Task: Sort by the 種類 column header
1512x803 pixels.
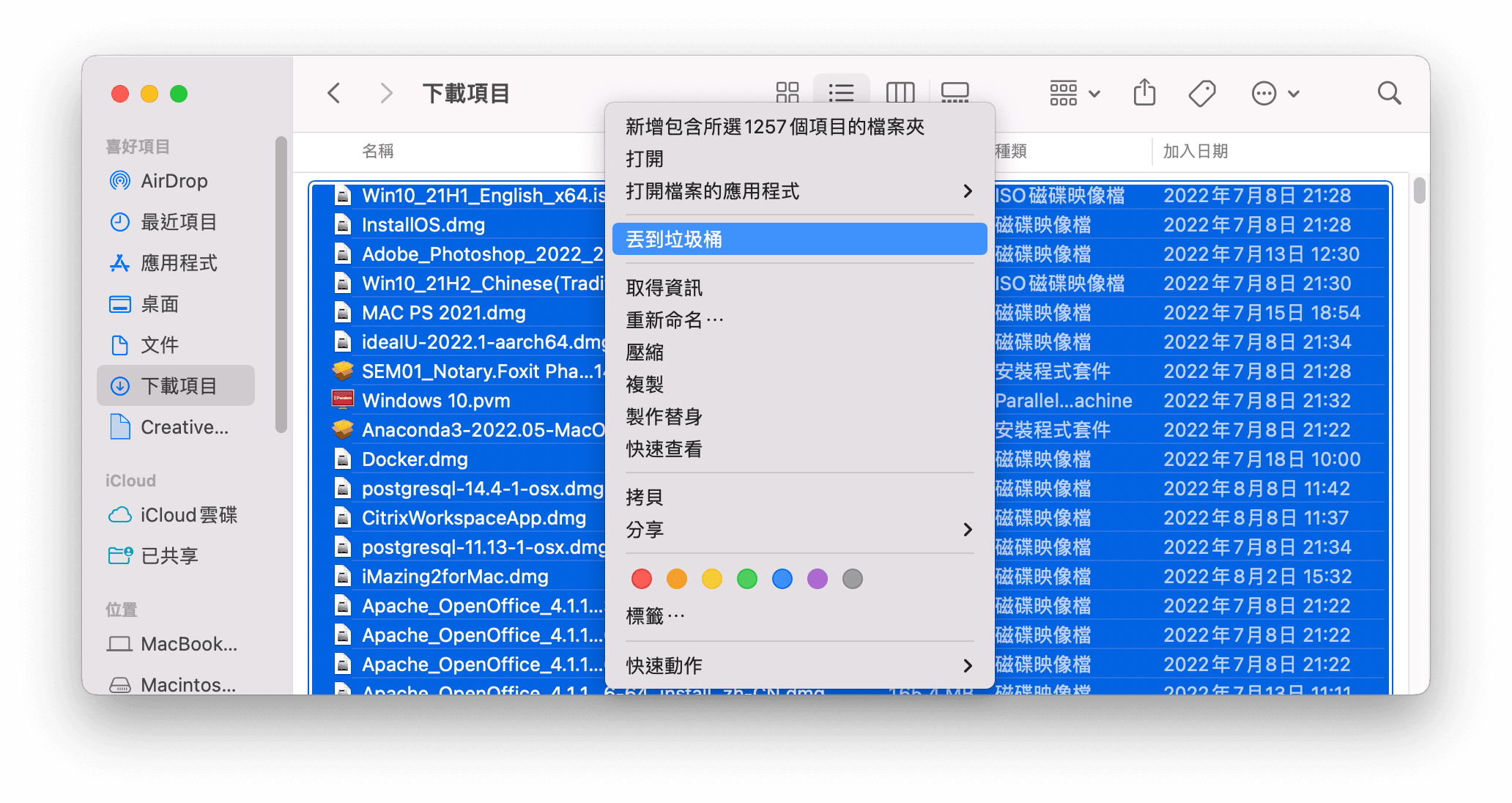Action: click(x=1011, y=151)
